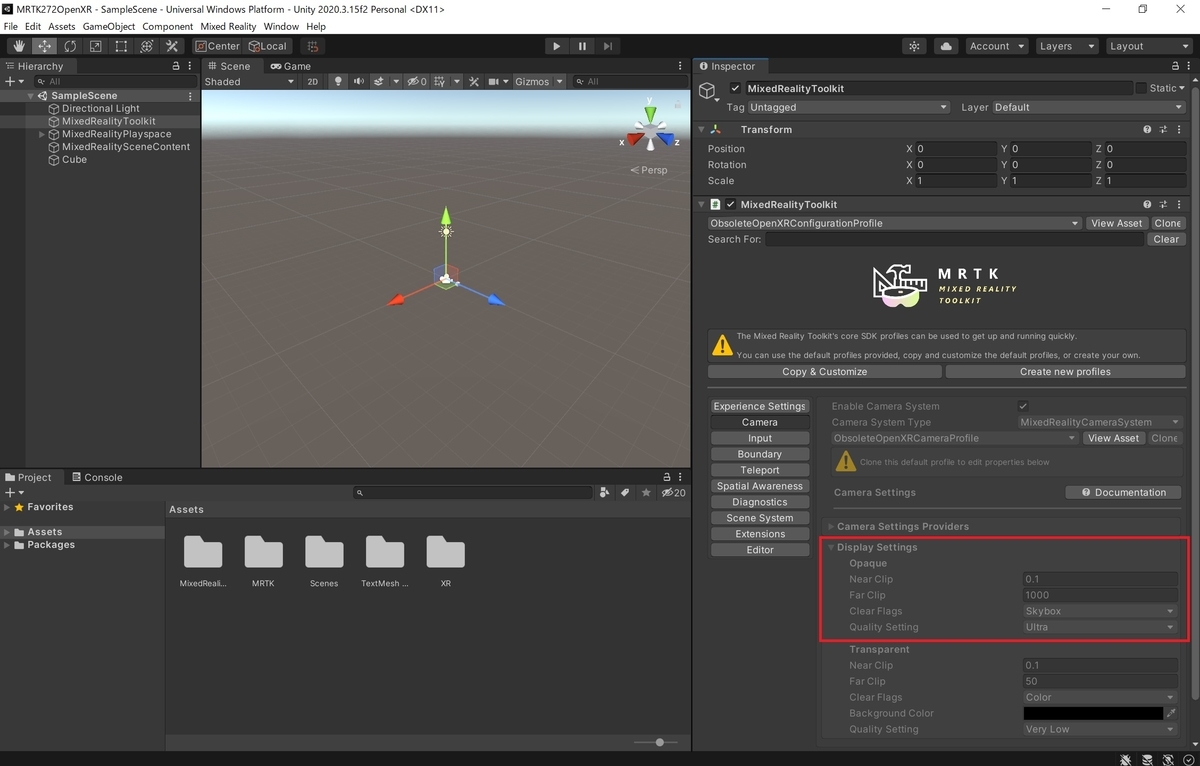Pick Background Color with eyedropper
Viewport: 1200px width, 766px height.
[x=1171, y=713]
